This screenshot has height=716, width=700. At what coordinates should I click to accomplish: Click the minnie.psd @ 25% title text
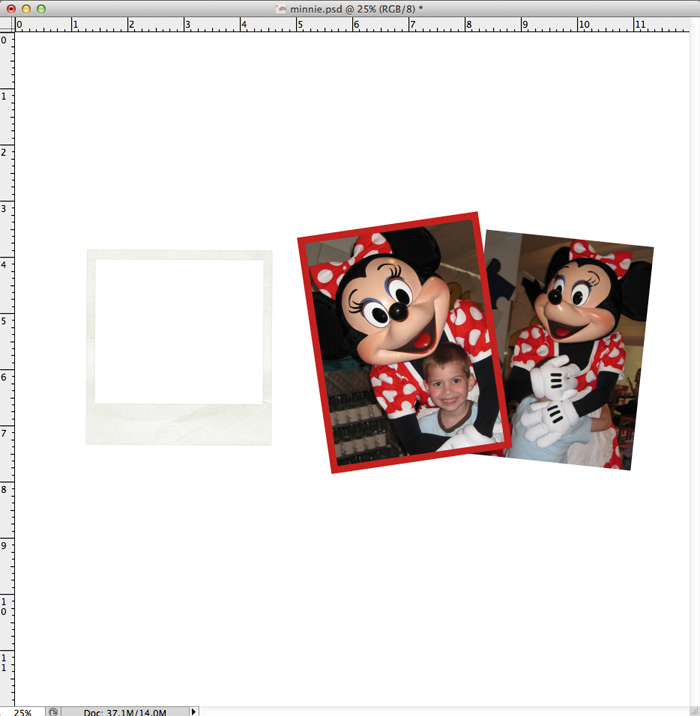(x=356, y=9)
